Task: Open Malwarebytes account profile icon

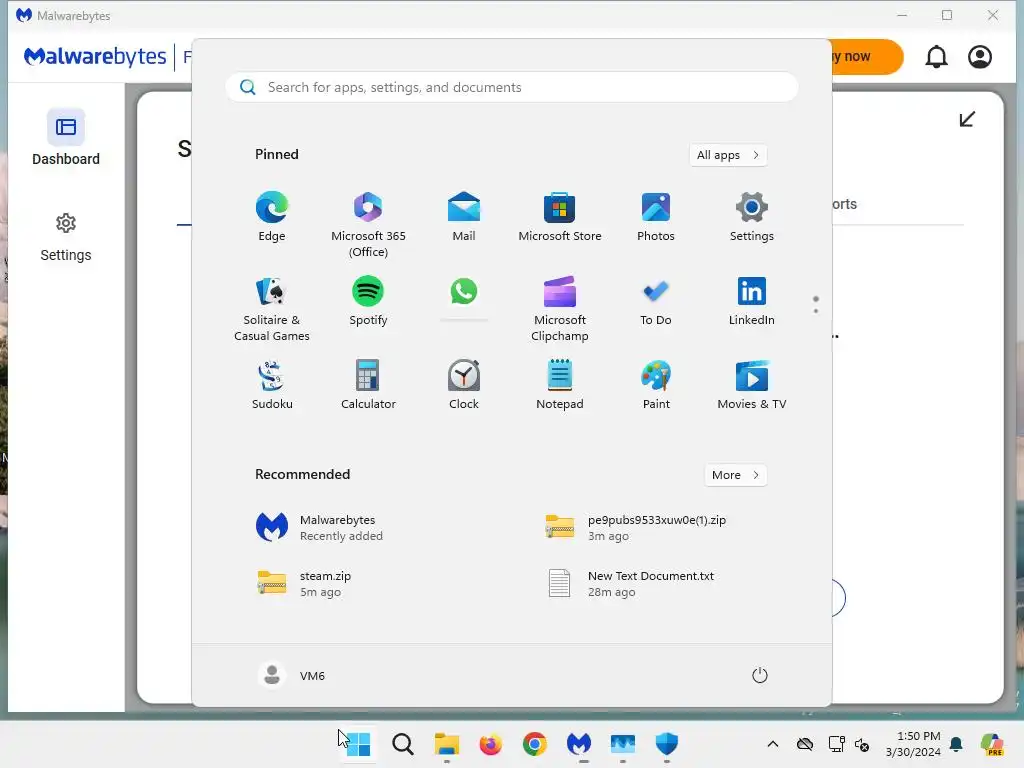Action: (x=980, y=57)
